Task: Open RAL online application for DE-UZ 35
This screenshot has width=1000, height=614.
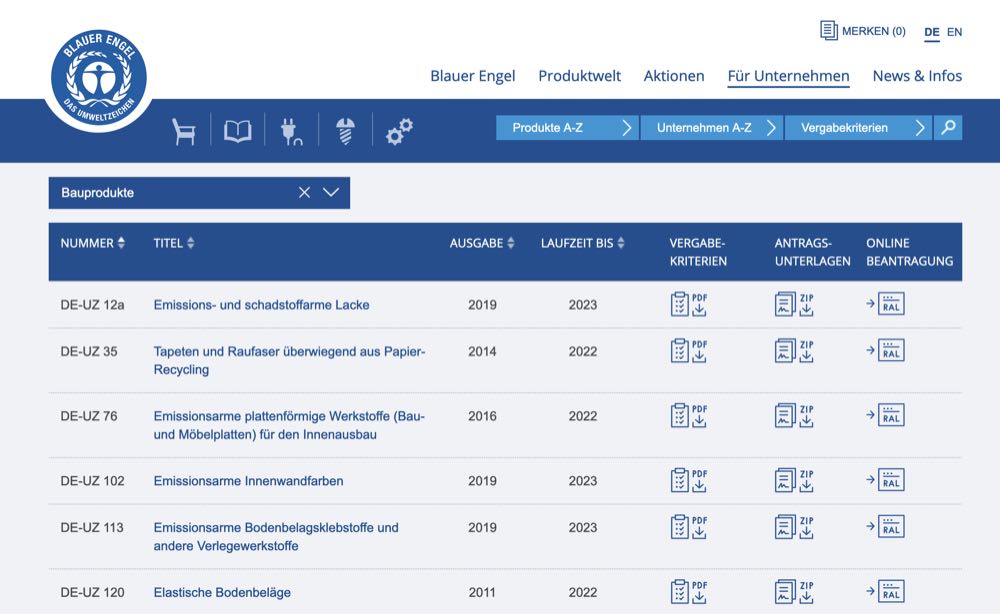Action: click(x=885, y=351)
